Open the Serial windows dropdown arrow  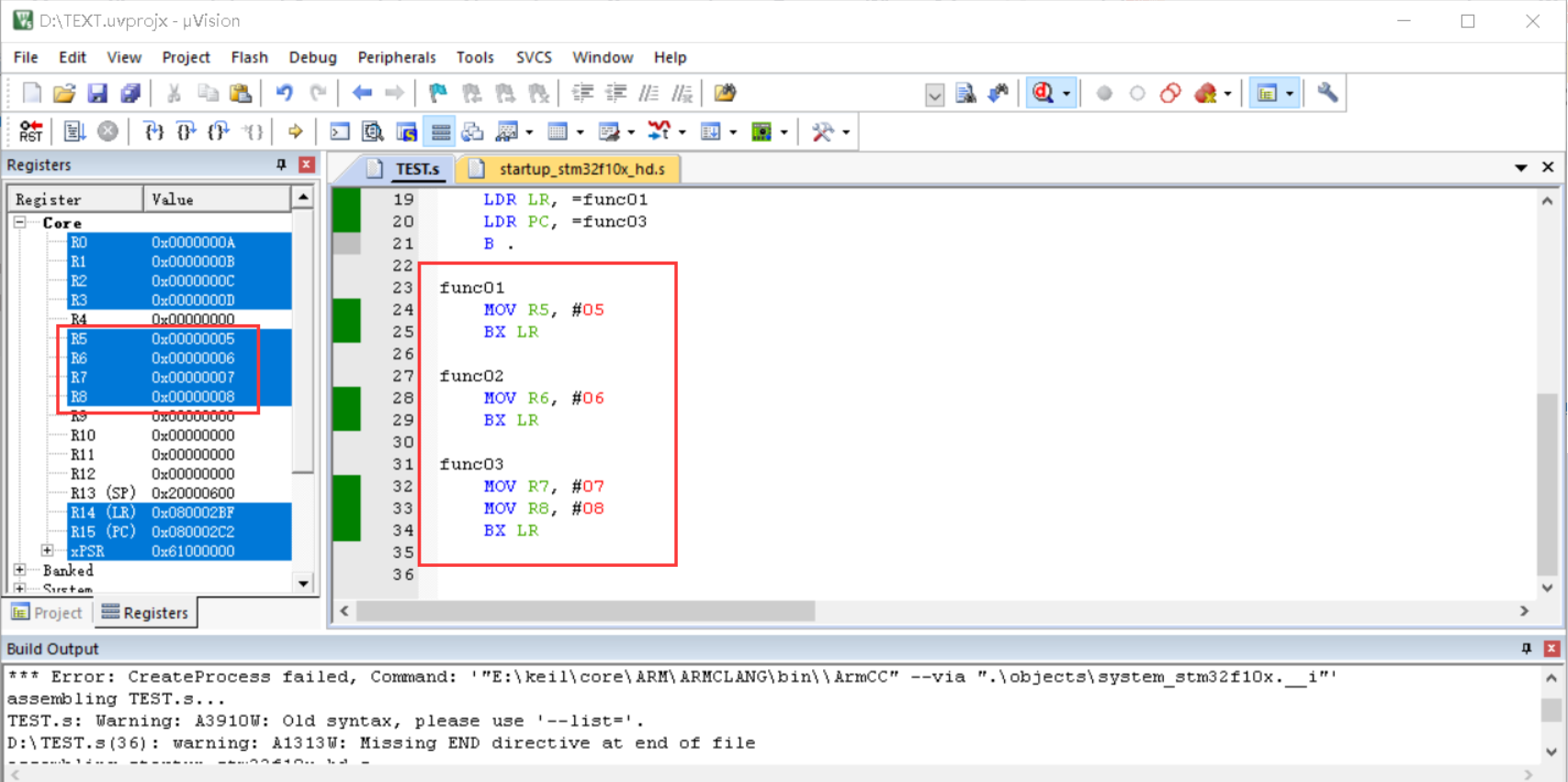pyautogui.click(x=632, y=132)
